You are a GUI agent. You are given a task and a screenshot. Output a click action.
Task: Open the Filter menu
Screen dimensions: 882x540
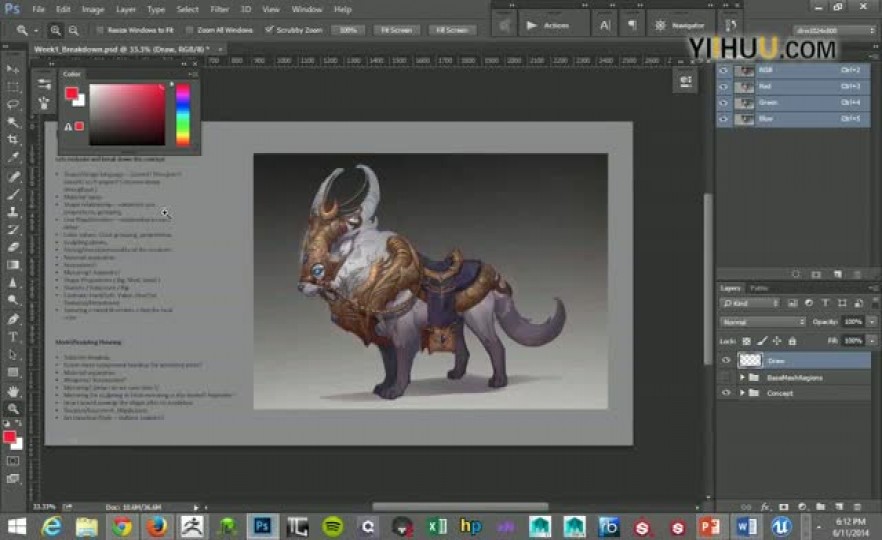(219, 10)
